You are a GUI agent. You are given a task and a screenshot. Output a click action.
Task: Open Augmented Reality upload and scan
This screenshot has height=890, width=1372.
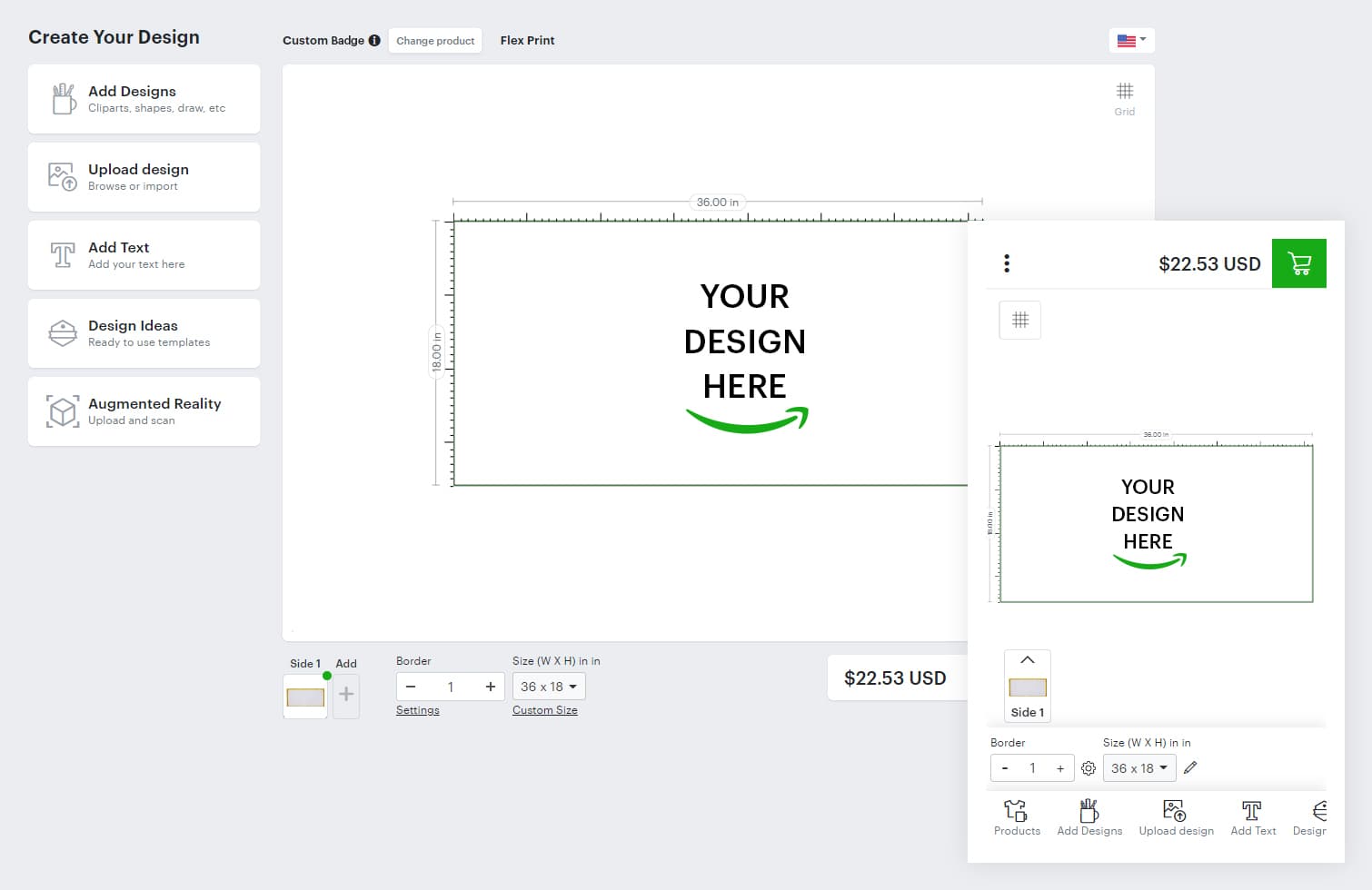[x=144, y=410]
